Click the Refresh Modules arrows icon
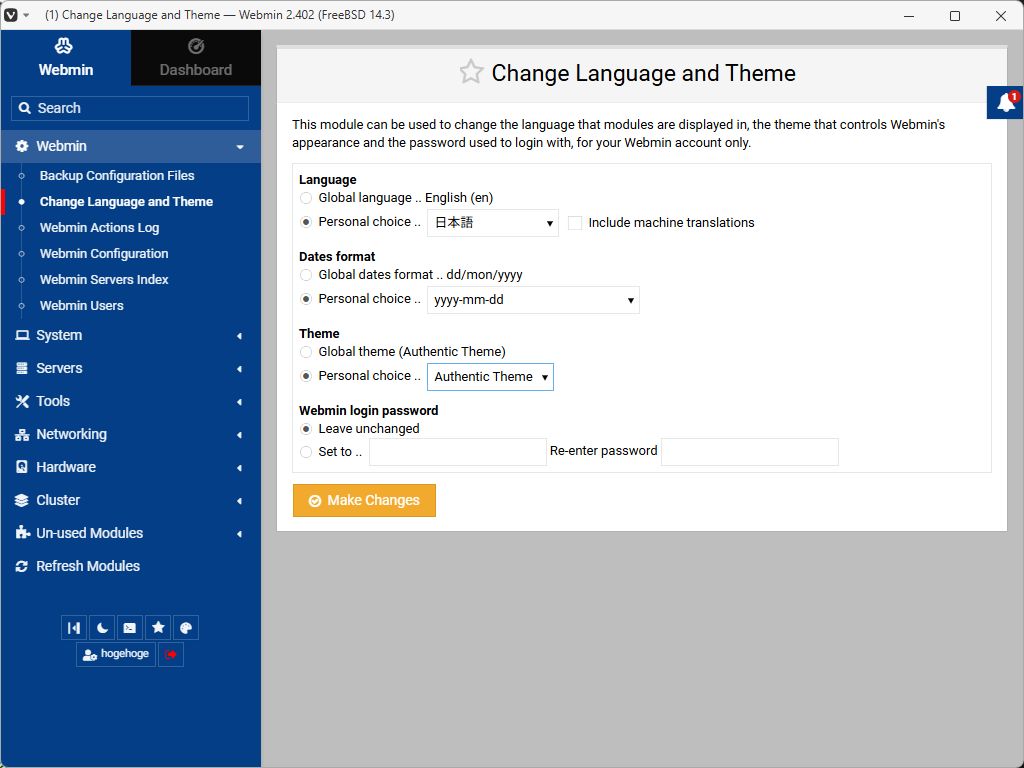The width and height of the screenshot is (1024, 768). tap(22, 566)
